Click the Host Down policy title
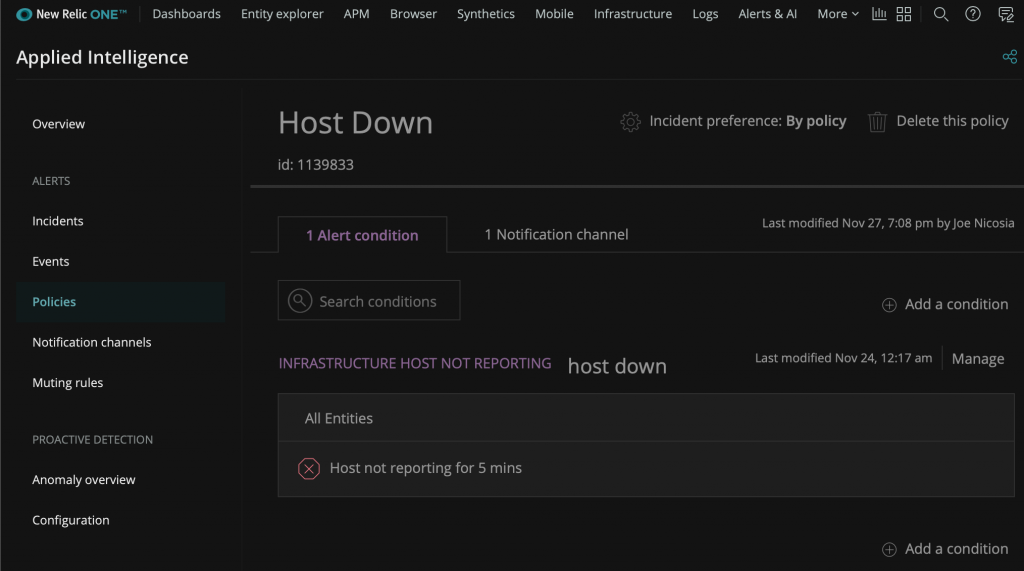Image resolution: width=1024 pixels, height=571 pixels. 355,123
